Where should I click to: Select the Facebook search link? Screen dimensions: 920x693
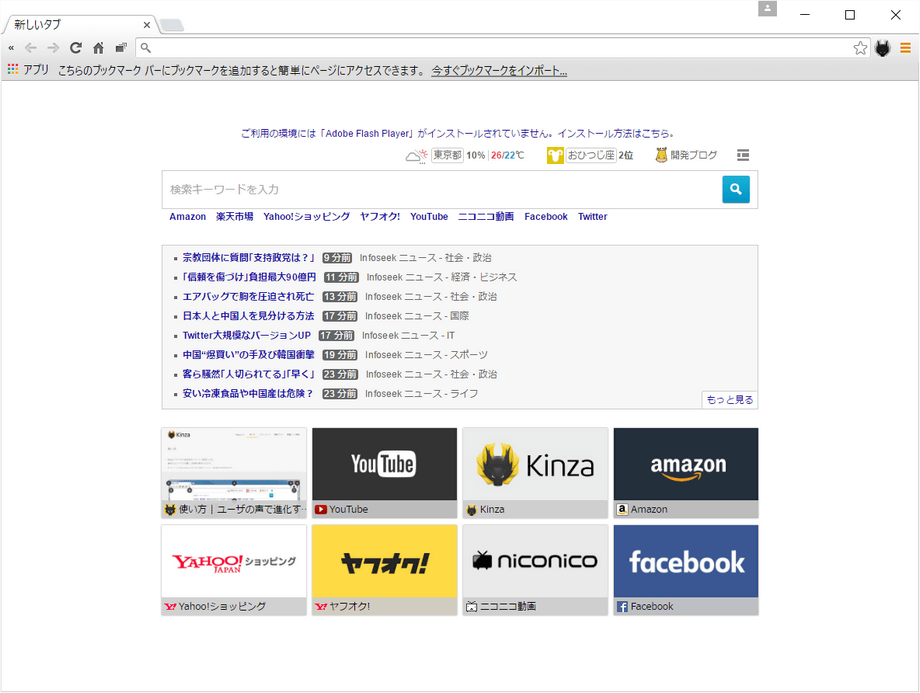(x=546, y=217)
